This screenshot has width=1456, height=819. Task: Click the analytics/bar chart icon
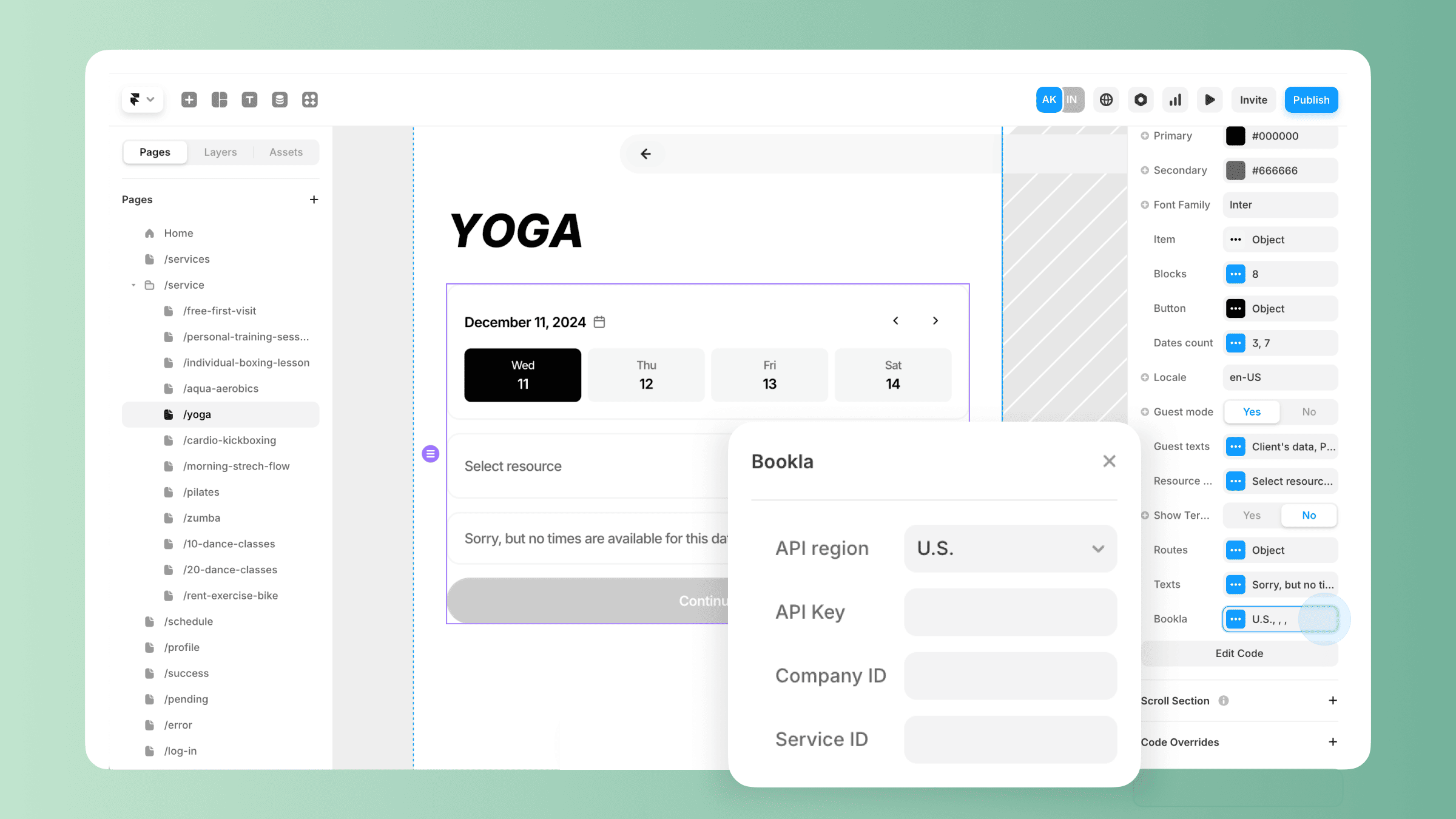[1175, 100]
